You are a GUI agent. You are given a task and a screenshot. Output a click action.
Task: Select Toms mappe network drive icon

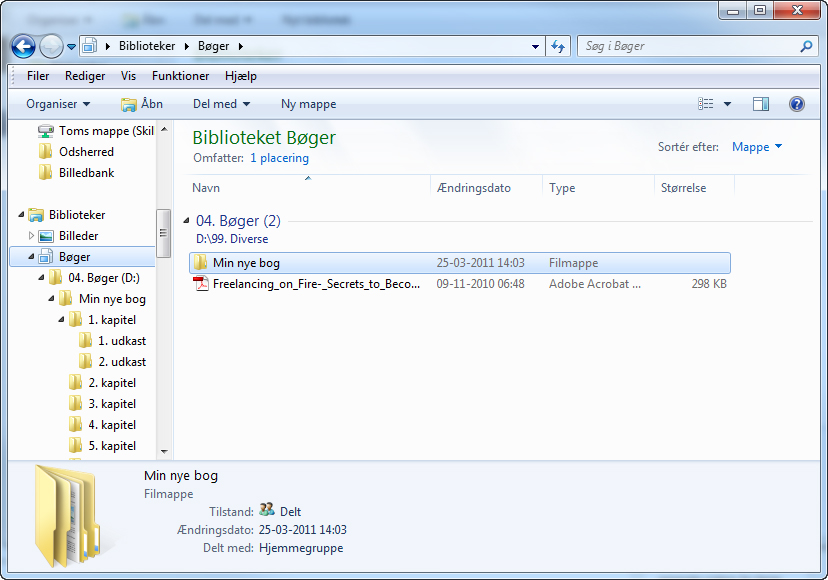pyautogui.click(x=46, y=130)
